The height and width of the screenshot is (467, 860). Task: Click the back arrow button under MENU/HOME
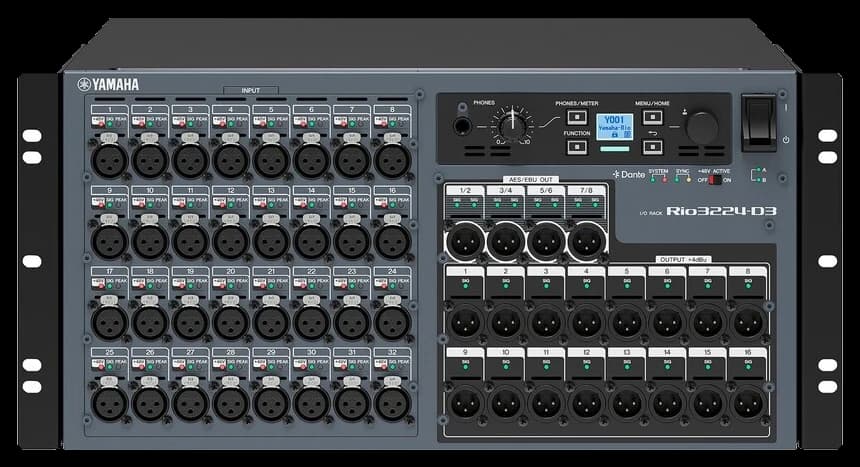(653, 147)
